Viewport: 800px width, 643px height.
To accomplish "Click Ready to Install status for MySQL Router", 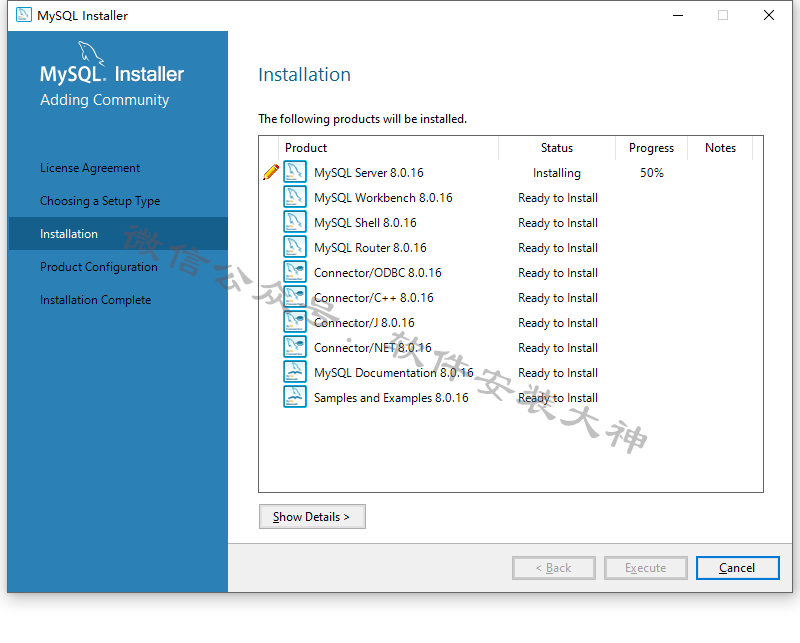I will [x=558, y=248].
